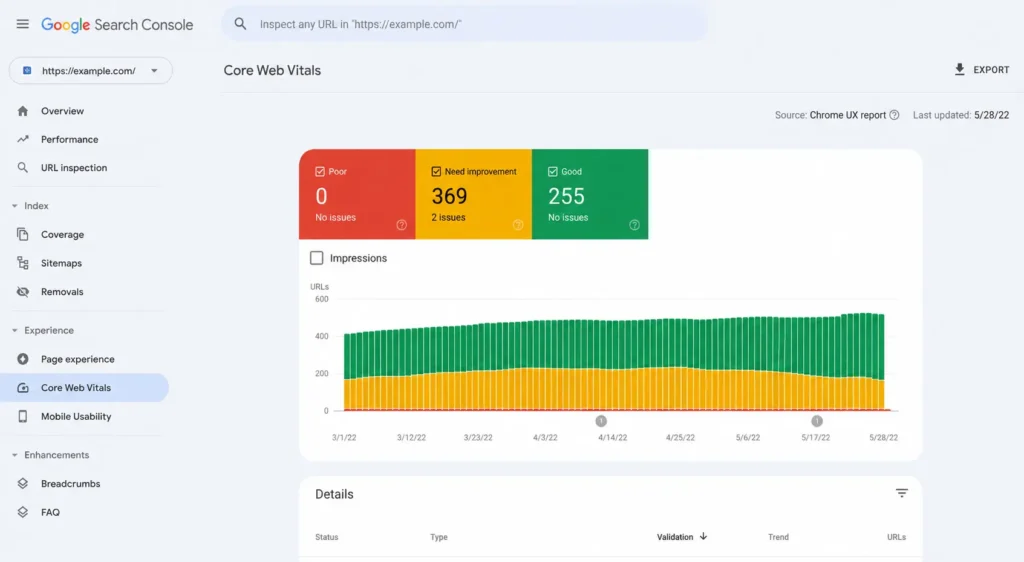The height and width of the screenshot is (562, 1024).
Task: Open the hamburger navigation menu
Action: 22,24
